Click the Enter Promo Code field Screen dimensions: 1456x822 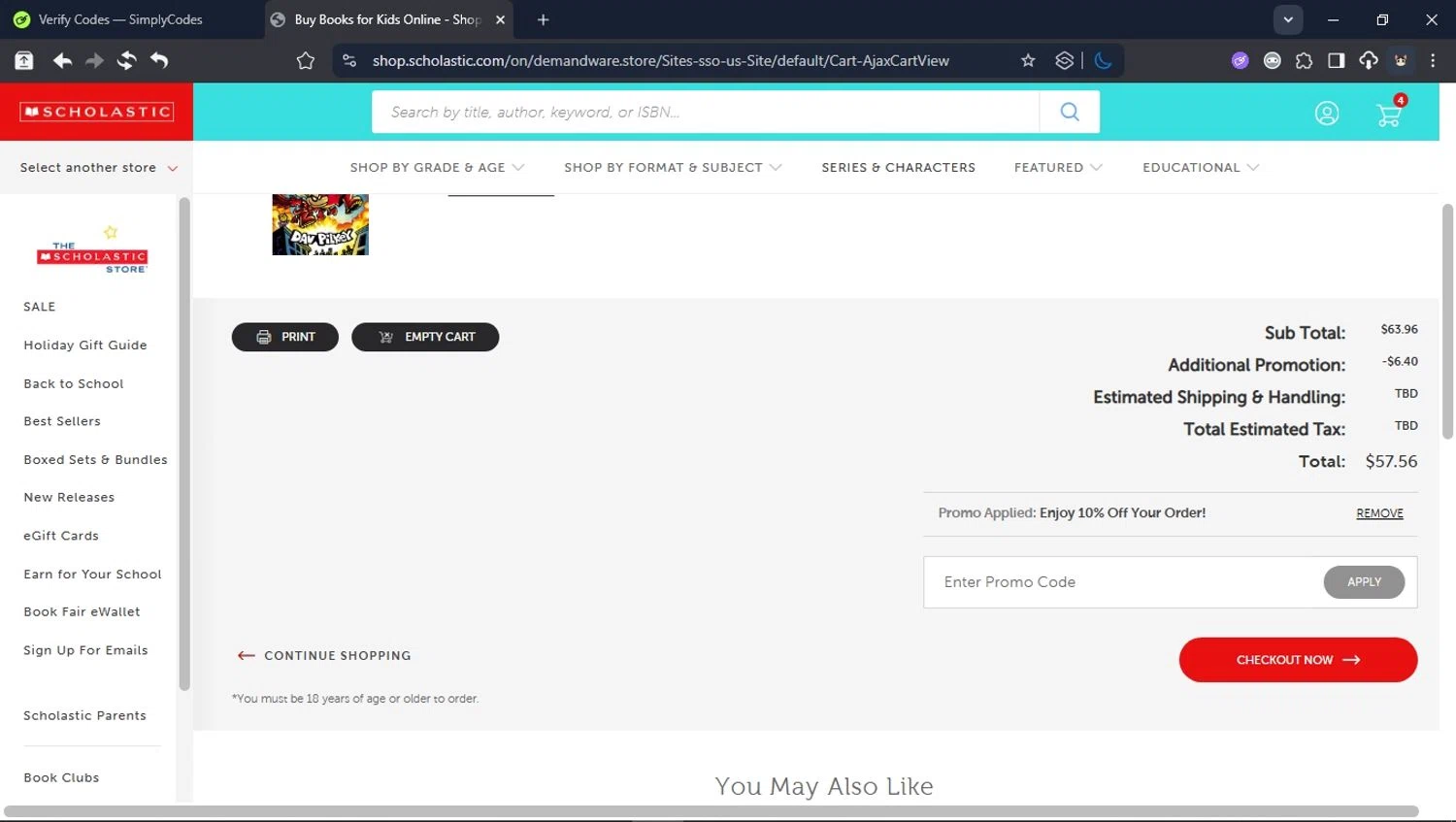click(x=1123, y=582)
